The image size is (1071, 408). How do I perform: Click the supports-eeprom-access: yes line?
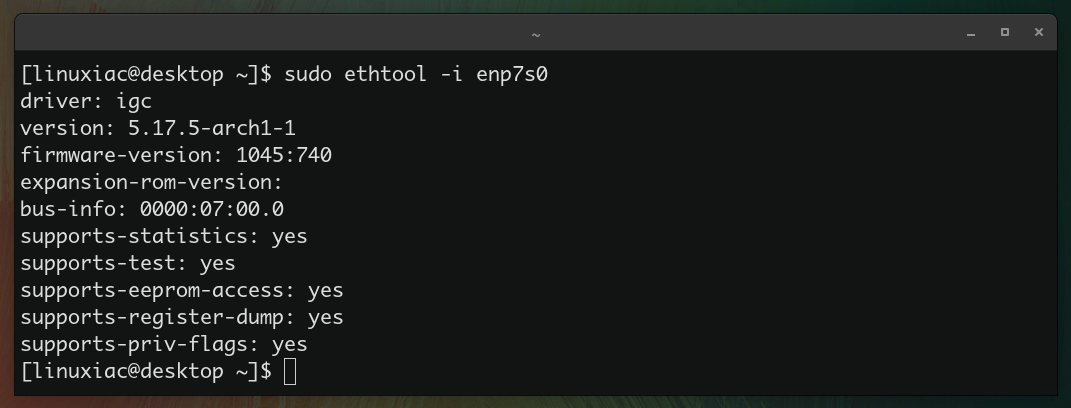coord(182,290)
